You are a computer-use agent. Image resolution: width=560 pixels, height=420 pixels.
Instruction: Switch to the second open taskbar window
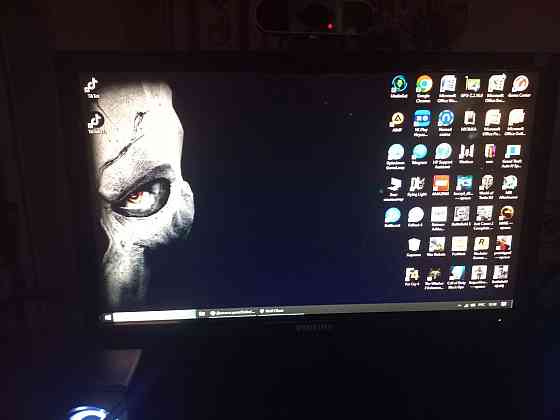pos(272,311)
